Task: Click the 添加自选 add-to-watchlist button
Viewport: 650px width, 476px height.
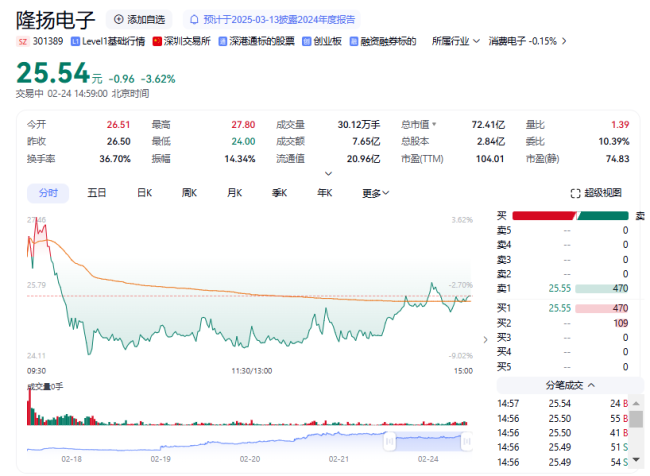Action: point(139,19)
